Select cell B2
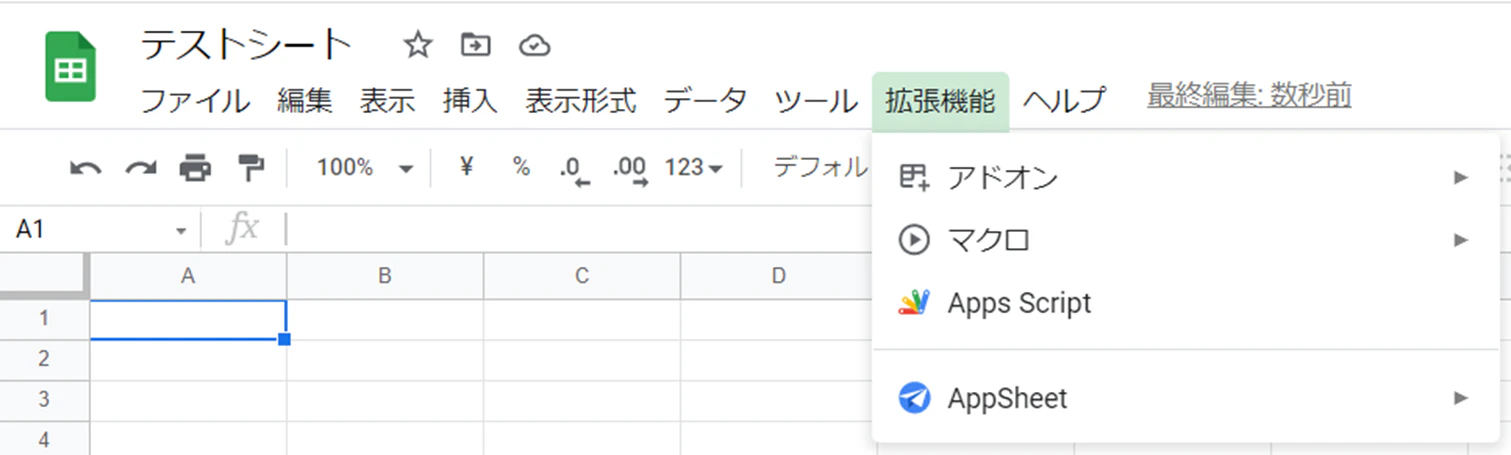The width and height of the screenshot is (1511, 455). [385, 360]
